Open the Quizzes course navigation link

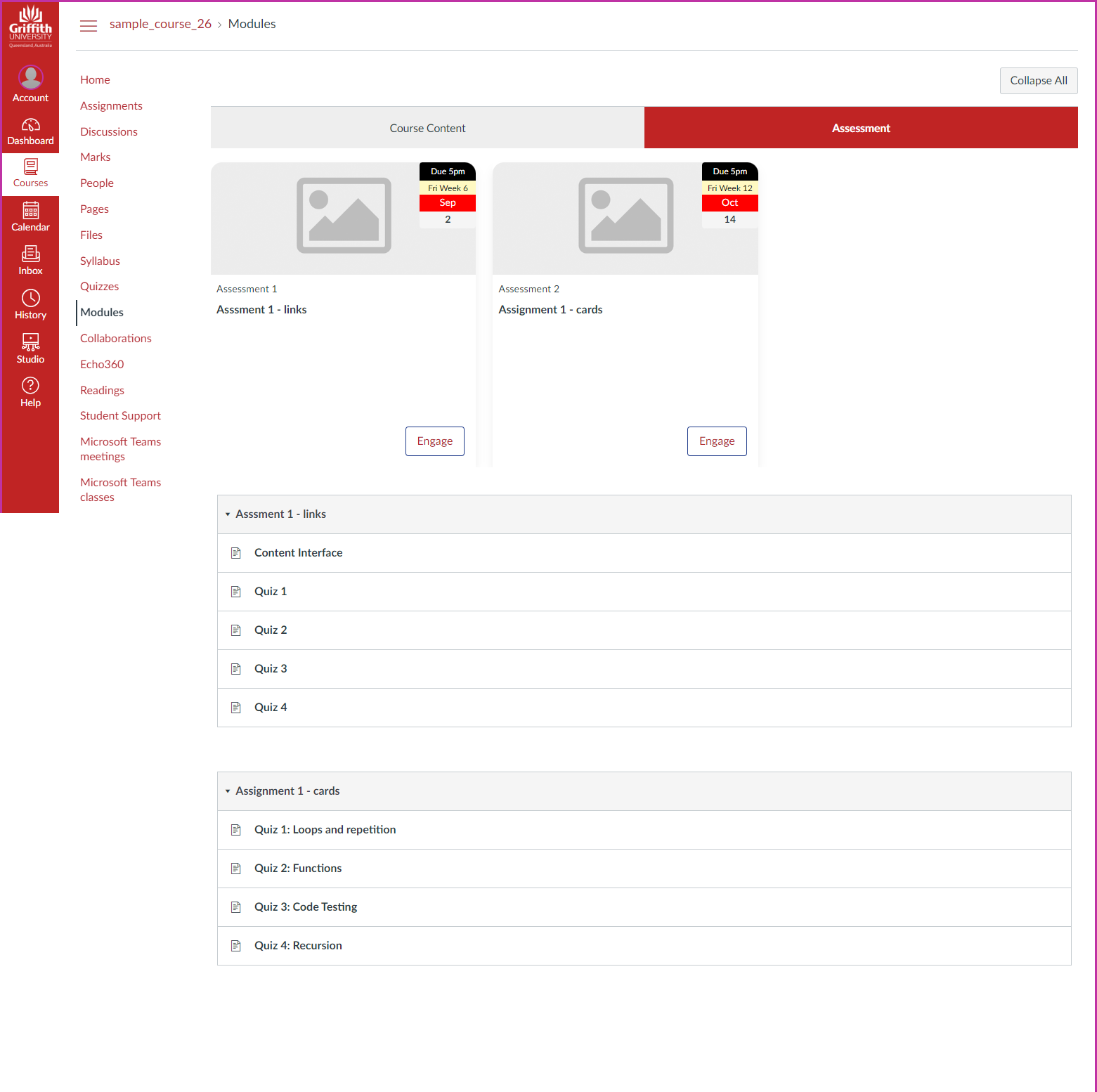click(x=99, y=287)
